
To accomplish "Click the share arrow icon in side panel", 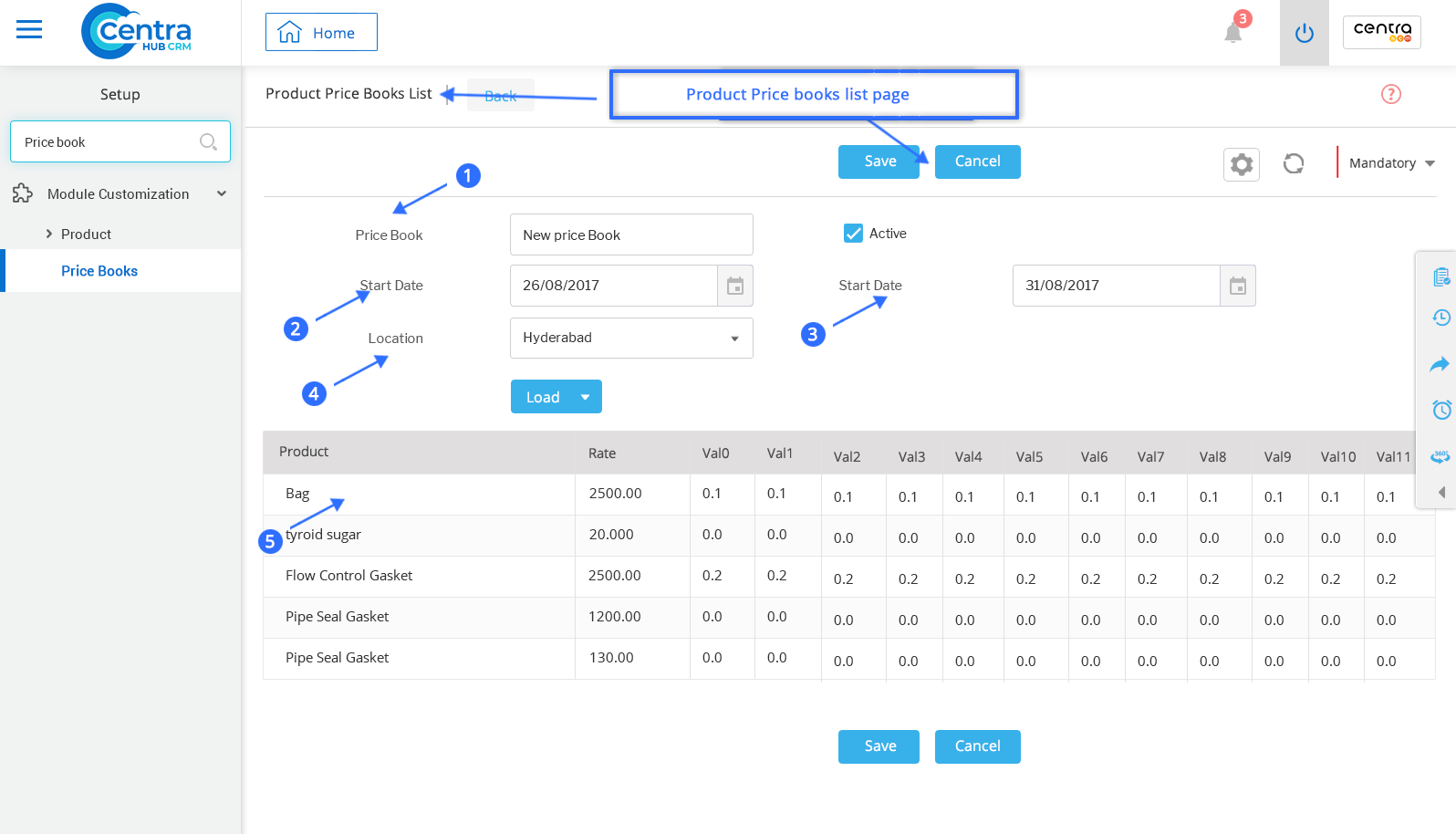I will [x=1440, y=364].
